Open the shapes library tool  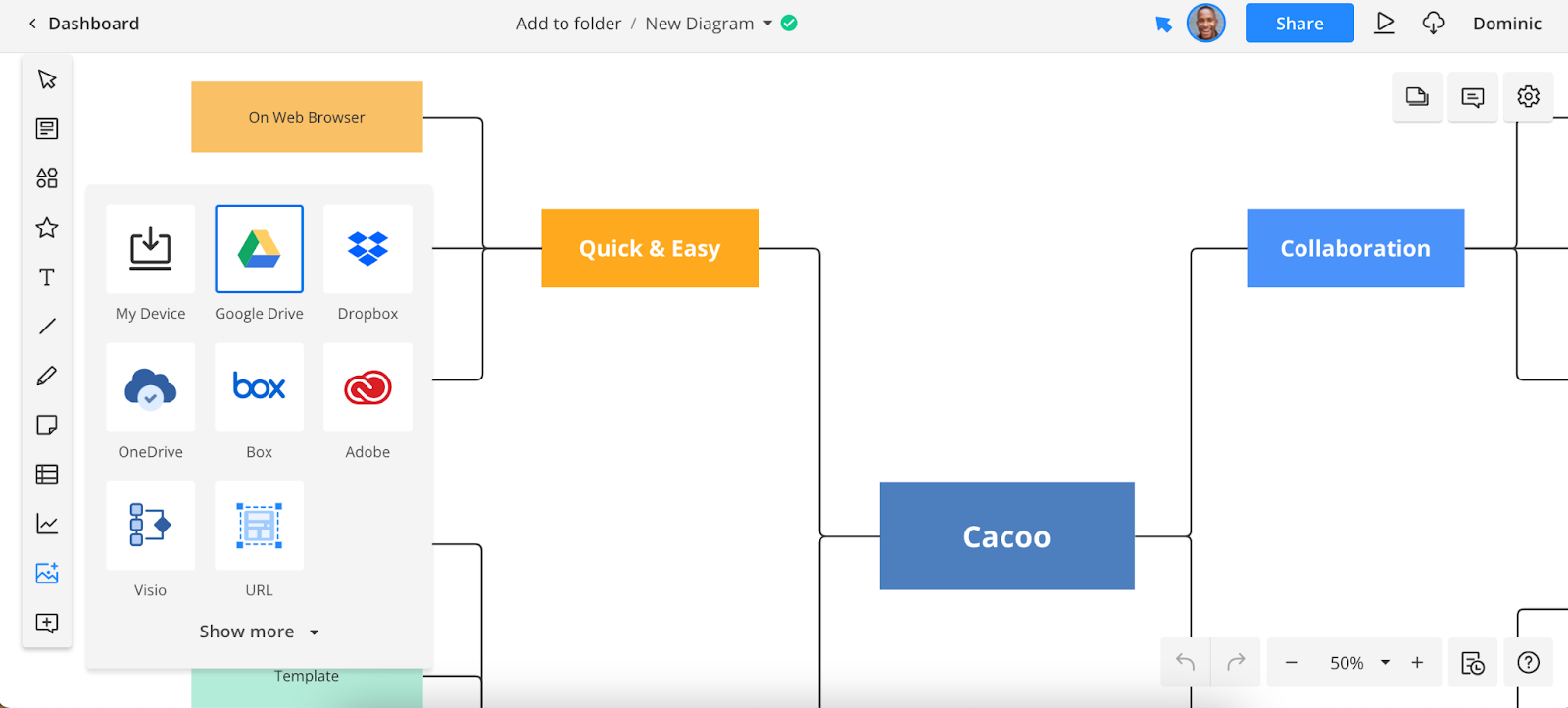point(47,177)
